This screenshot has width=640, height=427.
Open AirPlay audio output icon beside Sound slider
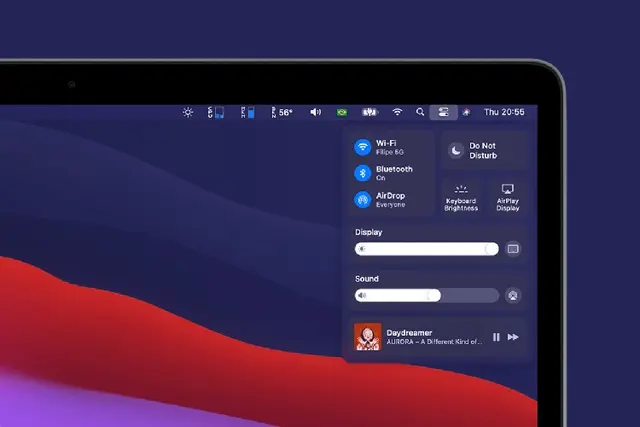513,296
